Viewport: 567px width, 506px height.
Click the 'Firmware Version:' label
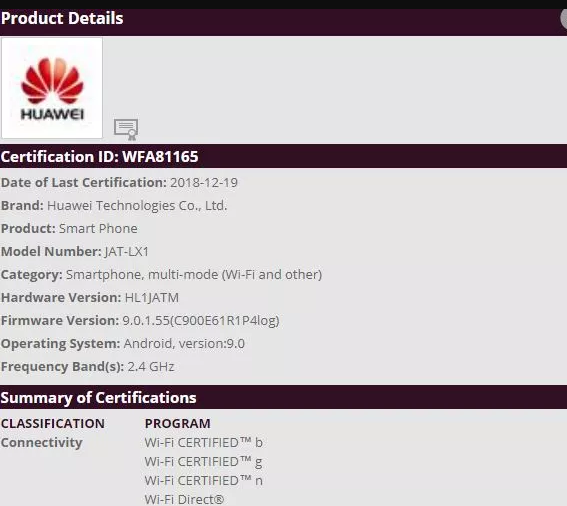click(60, 320)
